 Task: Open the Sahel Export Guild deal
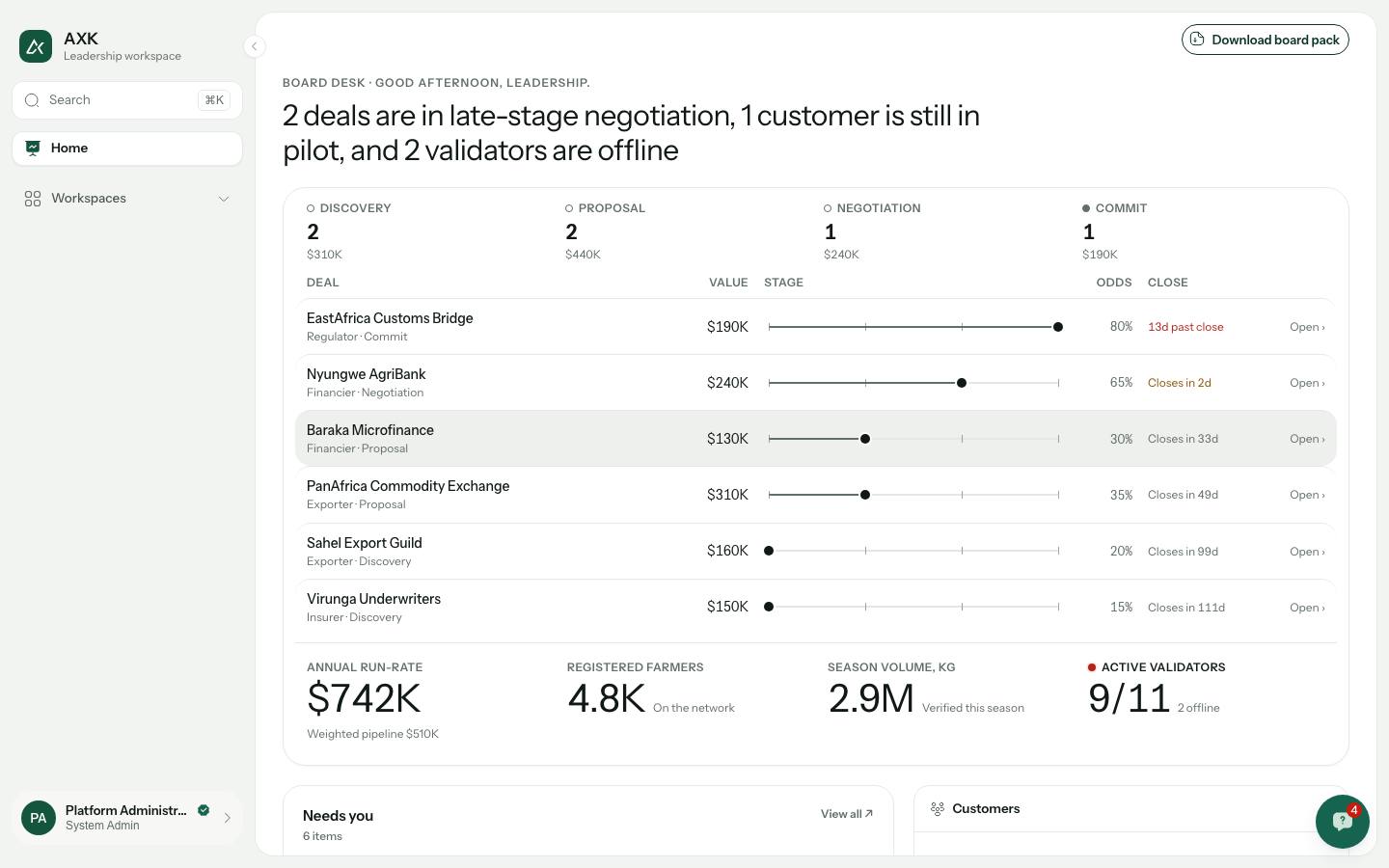pyautogui.click(x=1307, y=552)
